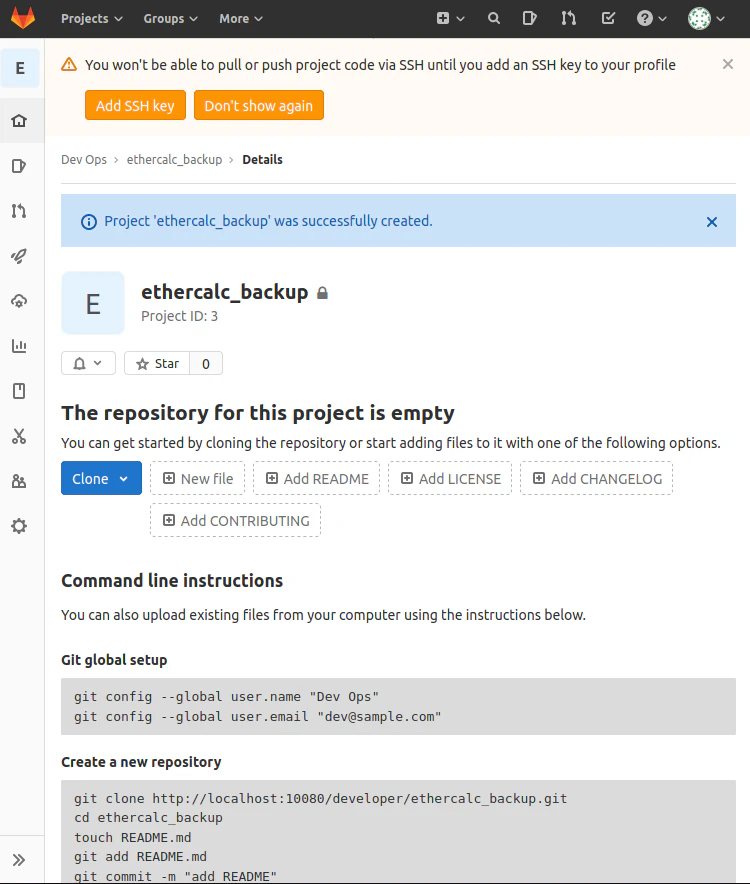Viewport: 750px width, 884px height.
Task: Open the Wiki book icon in the sidebar
Action: [x=19, y=391]
